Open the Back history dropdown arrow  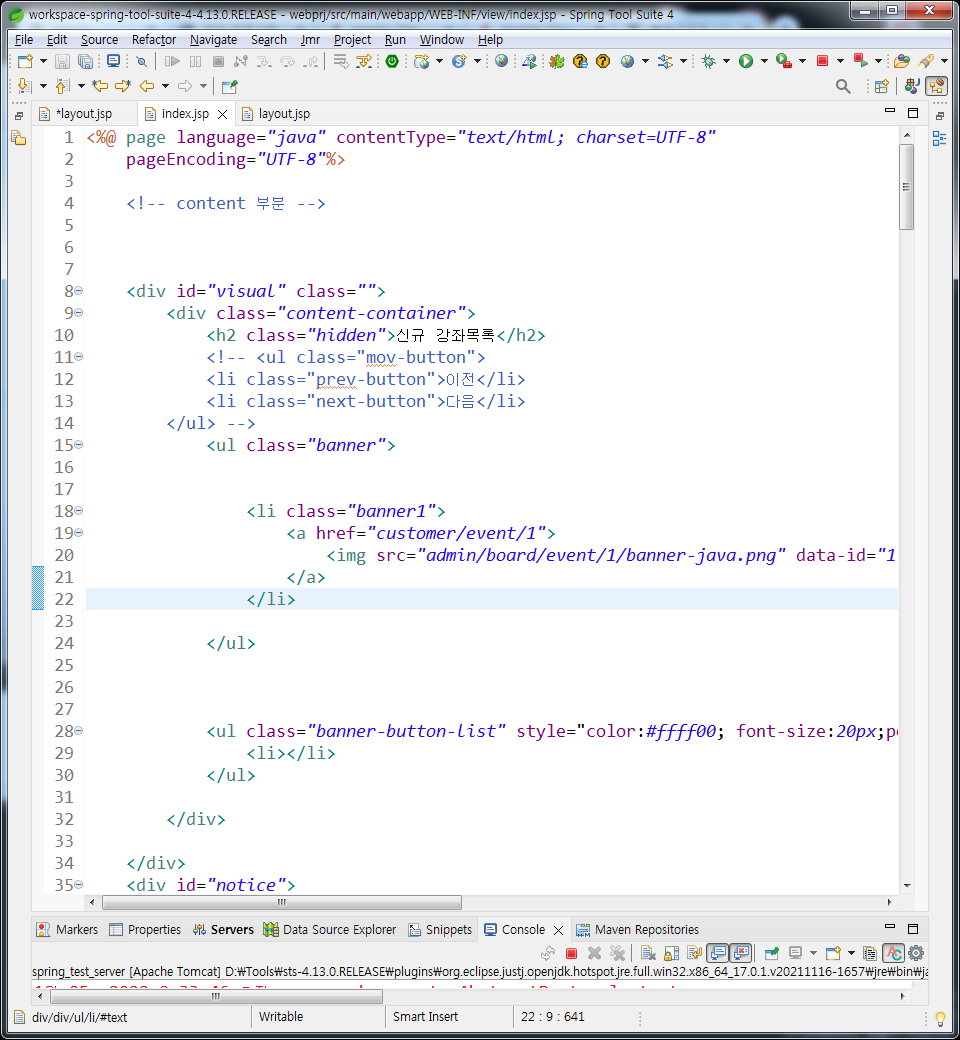(165, 86)
